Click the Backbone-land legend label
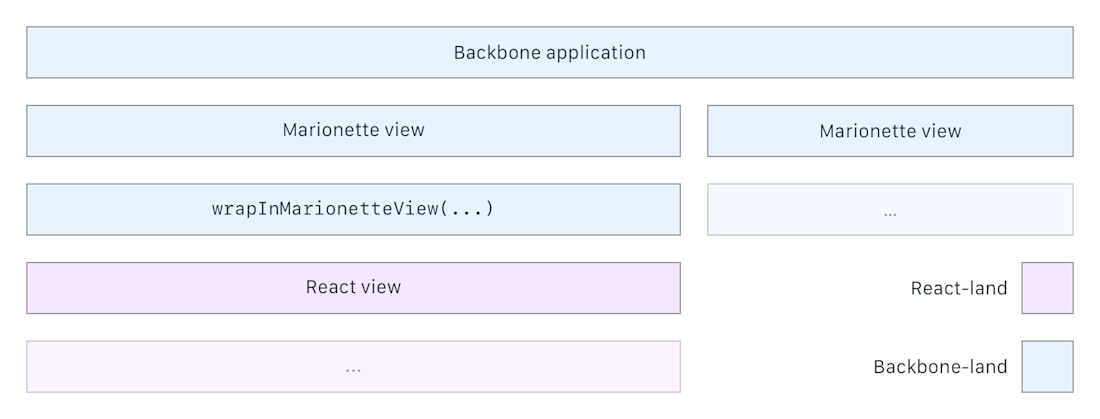Screen dimensions: 1100x419 [x=940, y=367]
